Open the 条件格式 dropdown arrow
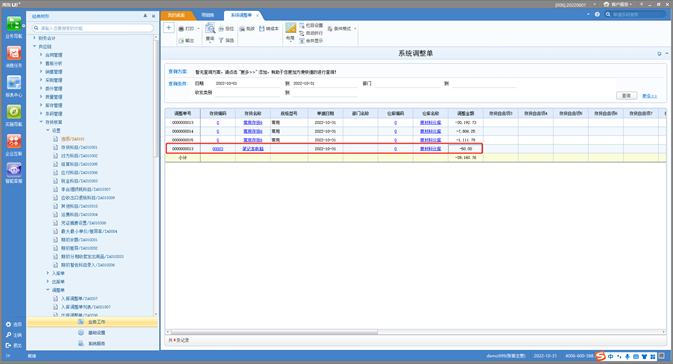 pos(355,28)
